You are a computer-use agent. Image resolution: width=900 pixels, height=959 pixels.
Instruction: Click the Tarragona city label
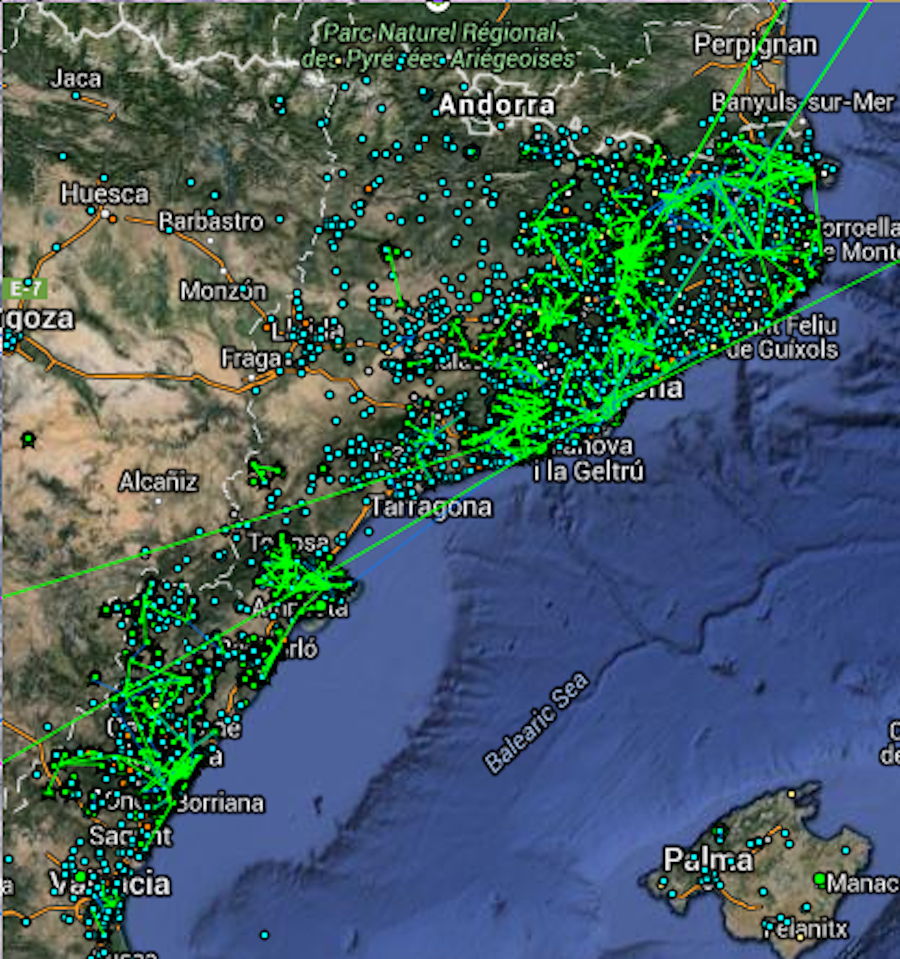tap(431, 507)
